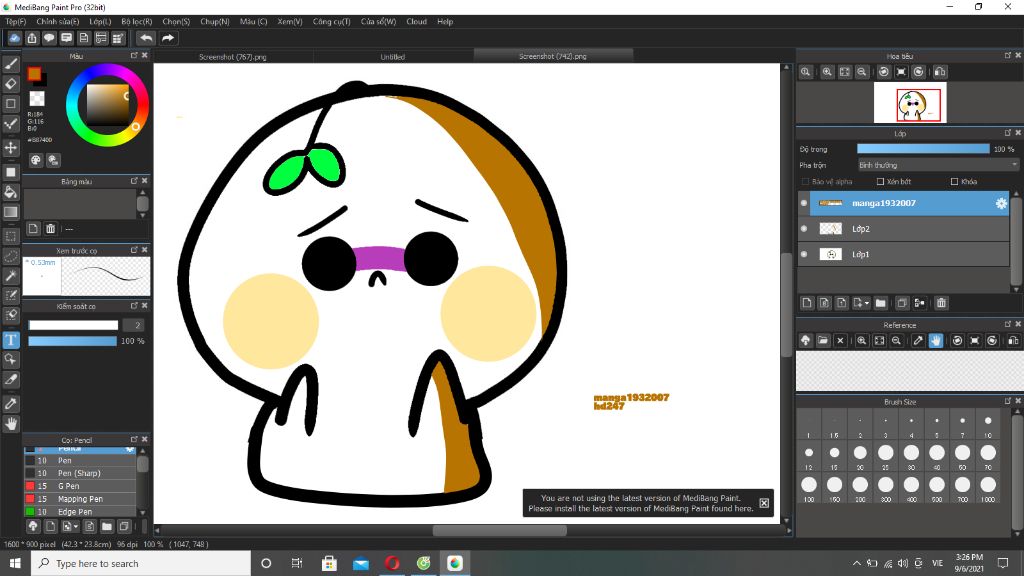This screenshot has width=1024, height=576.
Task: Select the 1000 brush size preset
Action: click(988, 488)
